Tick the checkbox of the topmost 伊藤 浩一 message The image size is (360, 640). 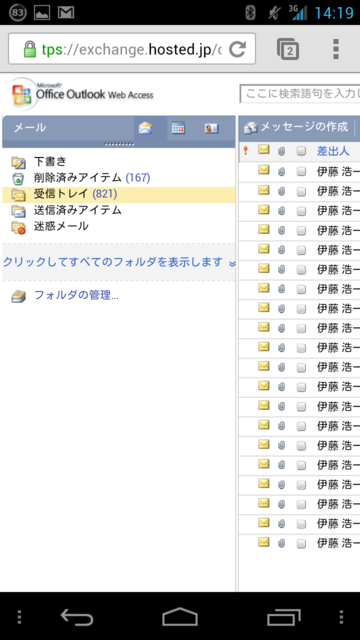301,171
